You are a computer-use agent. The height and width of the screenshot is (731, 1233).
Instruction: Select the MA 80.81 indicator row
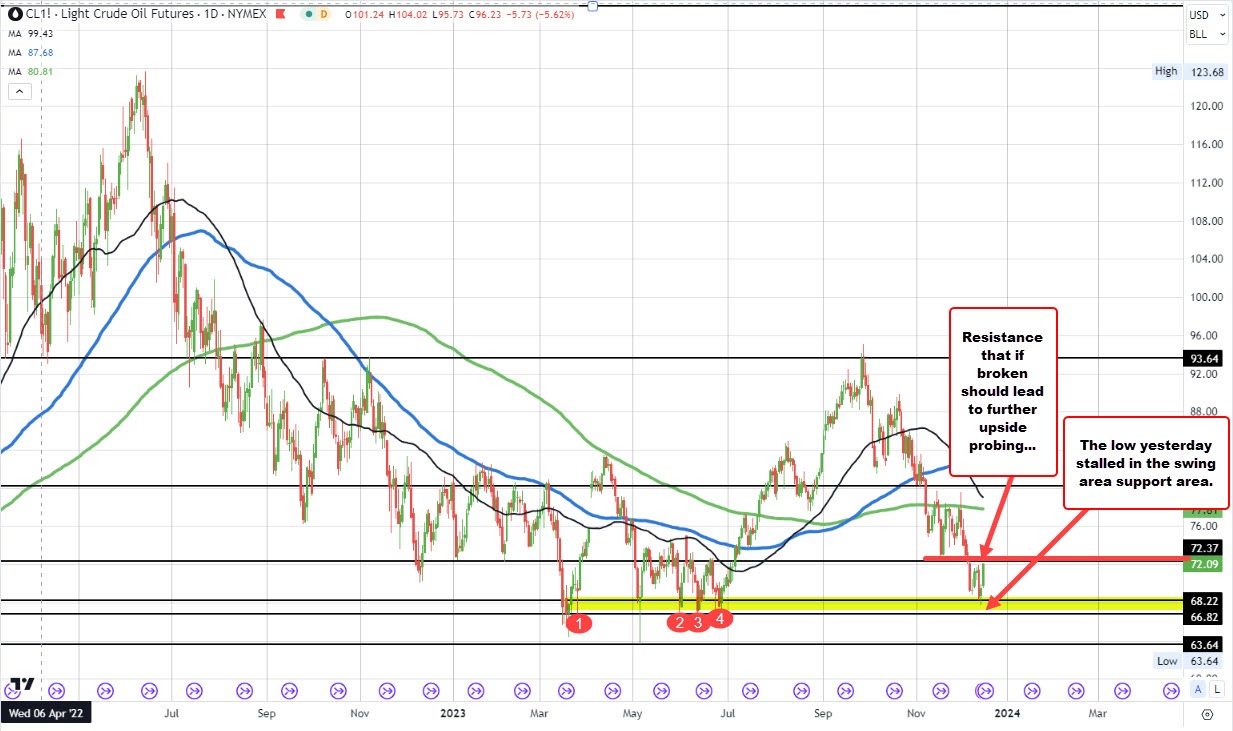click(29, 71)
